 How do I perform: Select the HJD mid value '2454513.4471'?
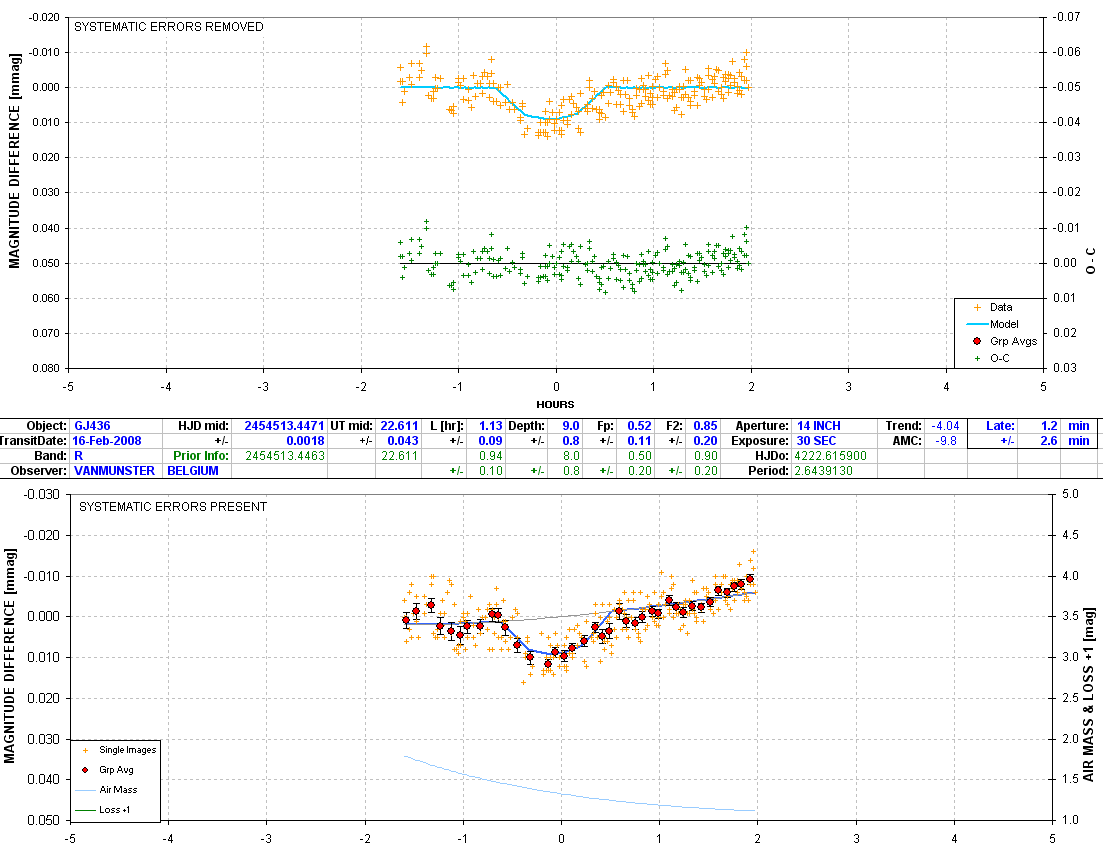click(284, 426)
